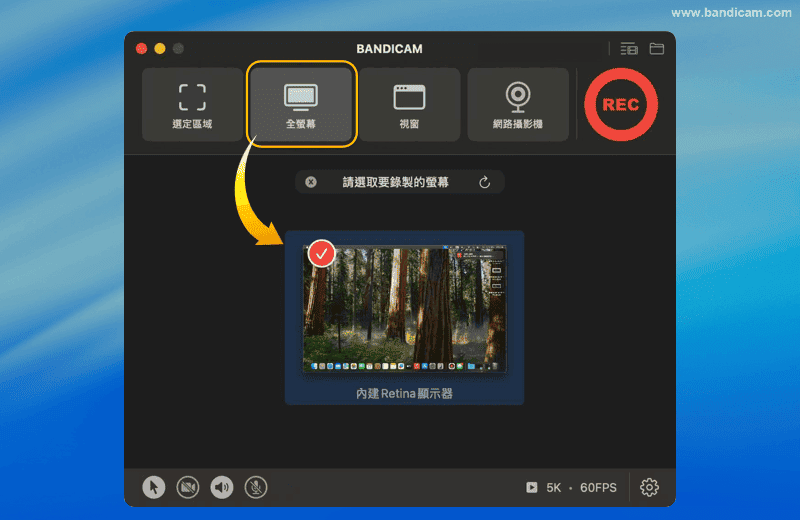800x520 pixels.
Task: Click the 內建Retina顯示器 display label
Action: click(404, 394)
